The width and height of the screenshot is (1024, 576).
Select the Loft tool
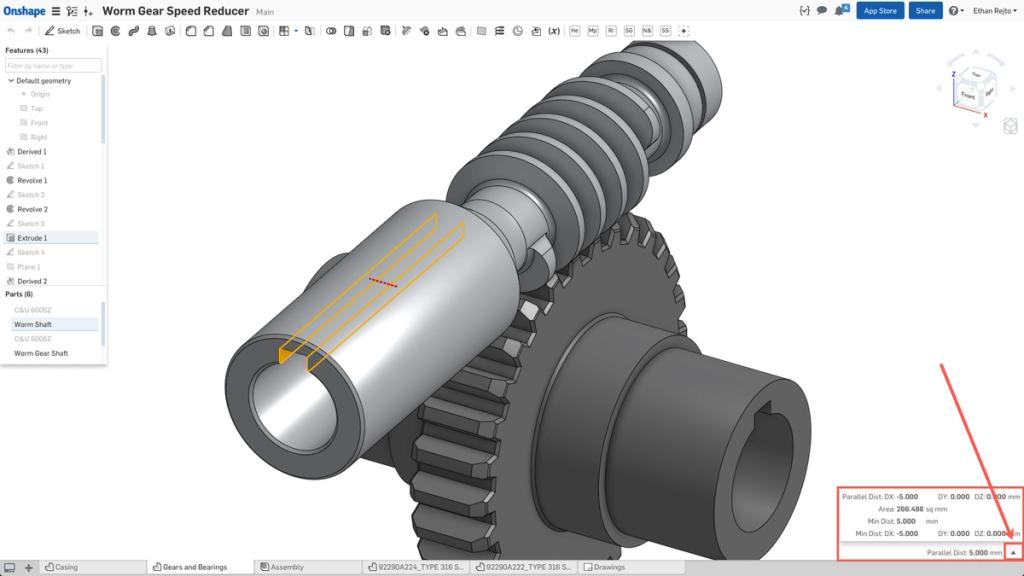click(151, 31)
